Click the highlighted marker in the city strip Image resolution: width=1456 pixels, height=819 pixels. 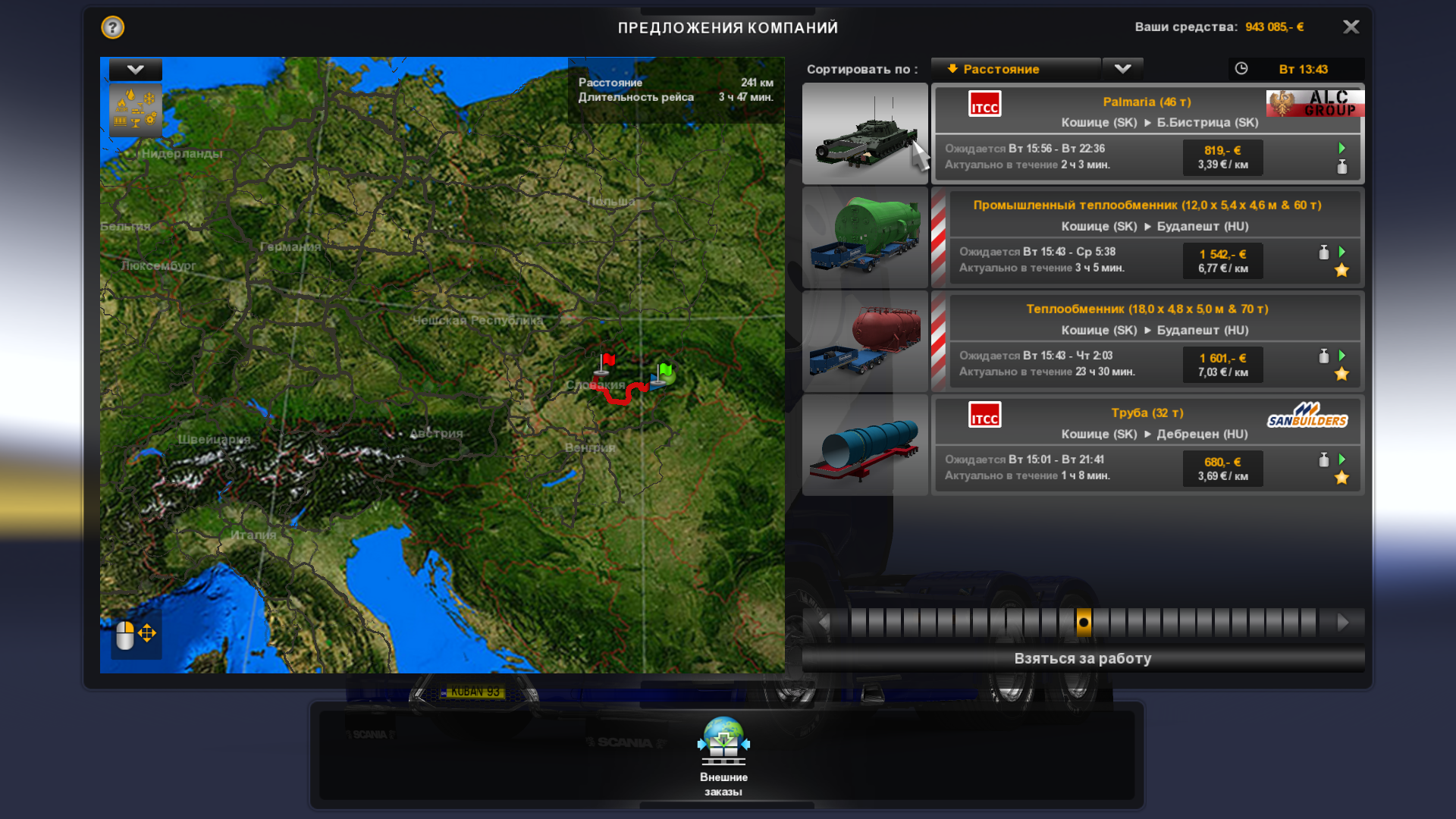[x=1084, y=623]
